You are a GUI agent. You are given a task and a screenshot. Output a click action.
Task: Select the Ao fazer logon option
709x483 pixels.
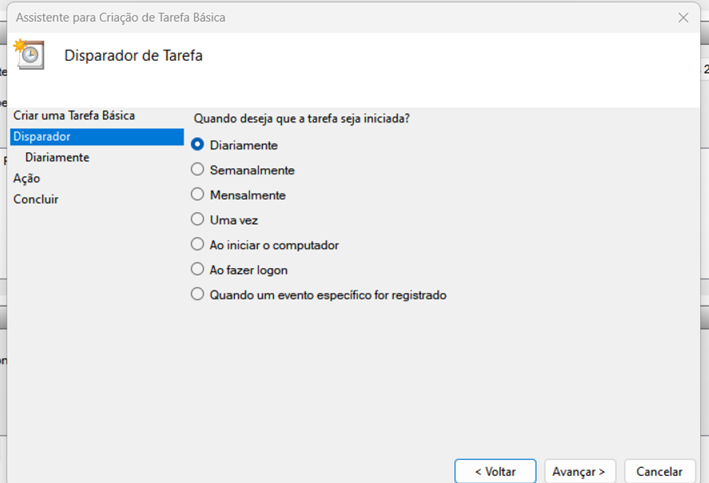tap(198, 270)
